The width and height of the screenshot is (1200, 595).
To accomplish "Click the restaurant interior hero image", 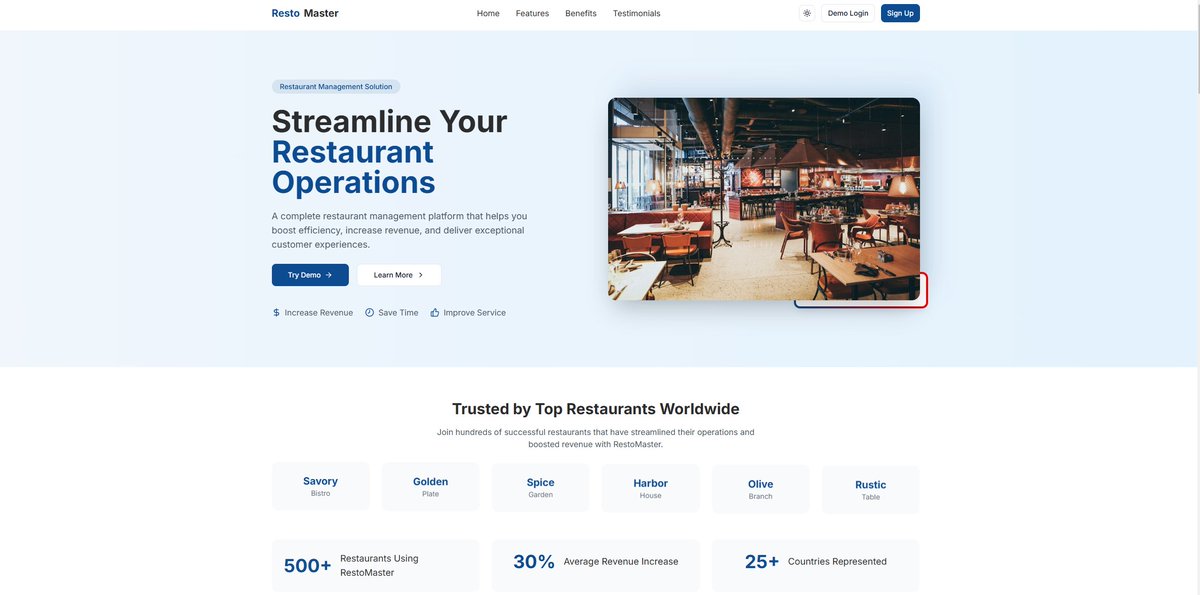I will 764,199.
